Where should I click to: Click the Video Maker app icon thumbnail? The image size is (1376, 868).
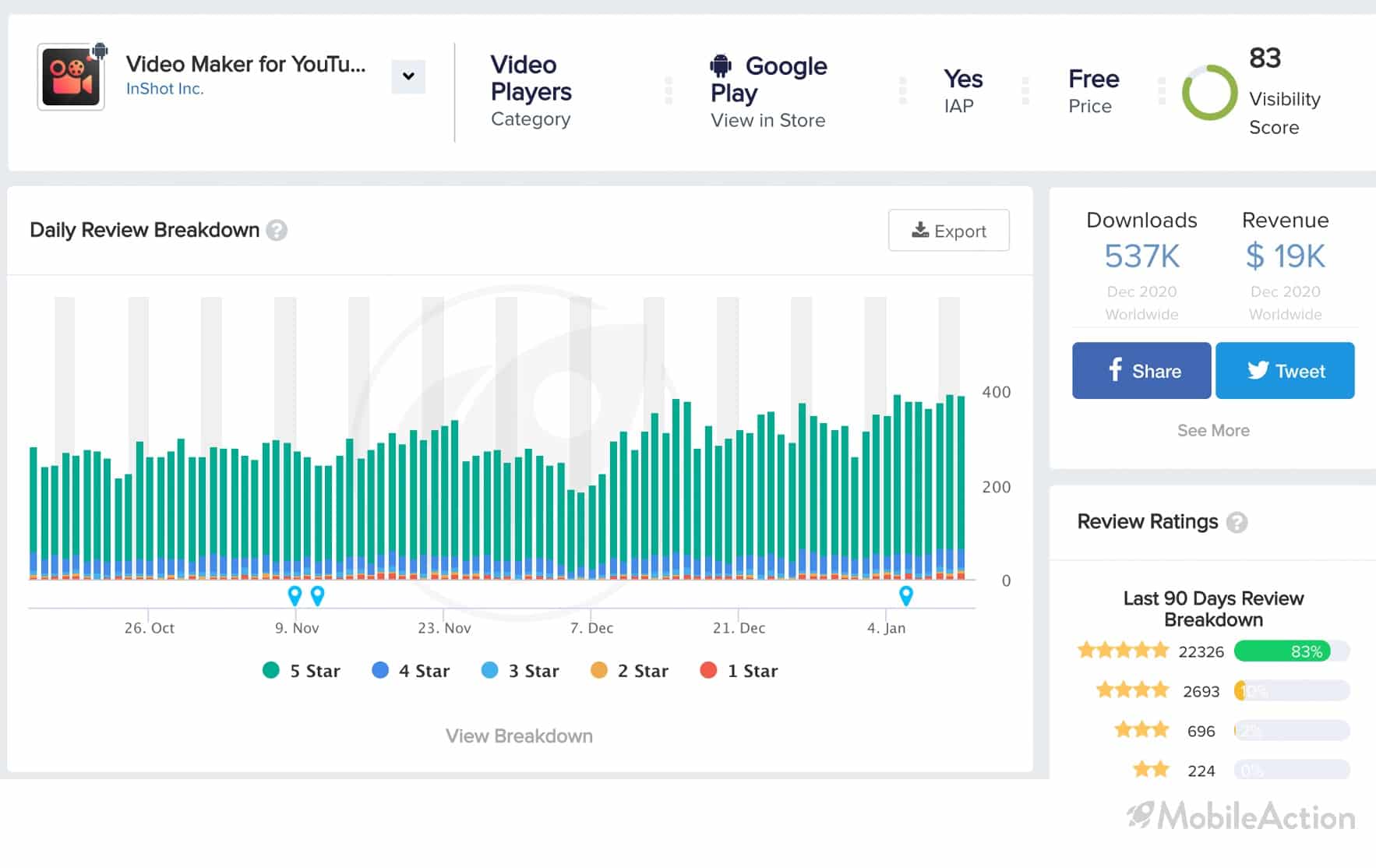(x=71, y=76)
